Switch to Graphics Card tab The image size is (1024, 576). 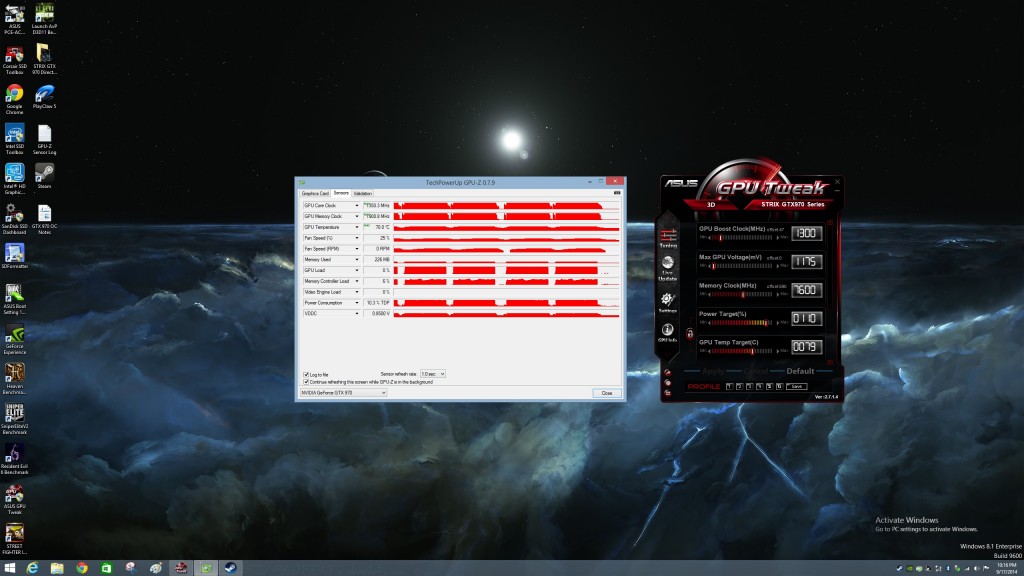click(315, 193)
